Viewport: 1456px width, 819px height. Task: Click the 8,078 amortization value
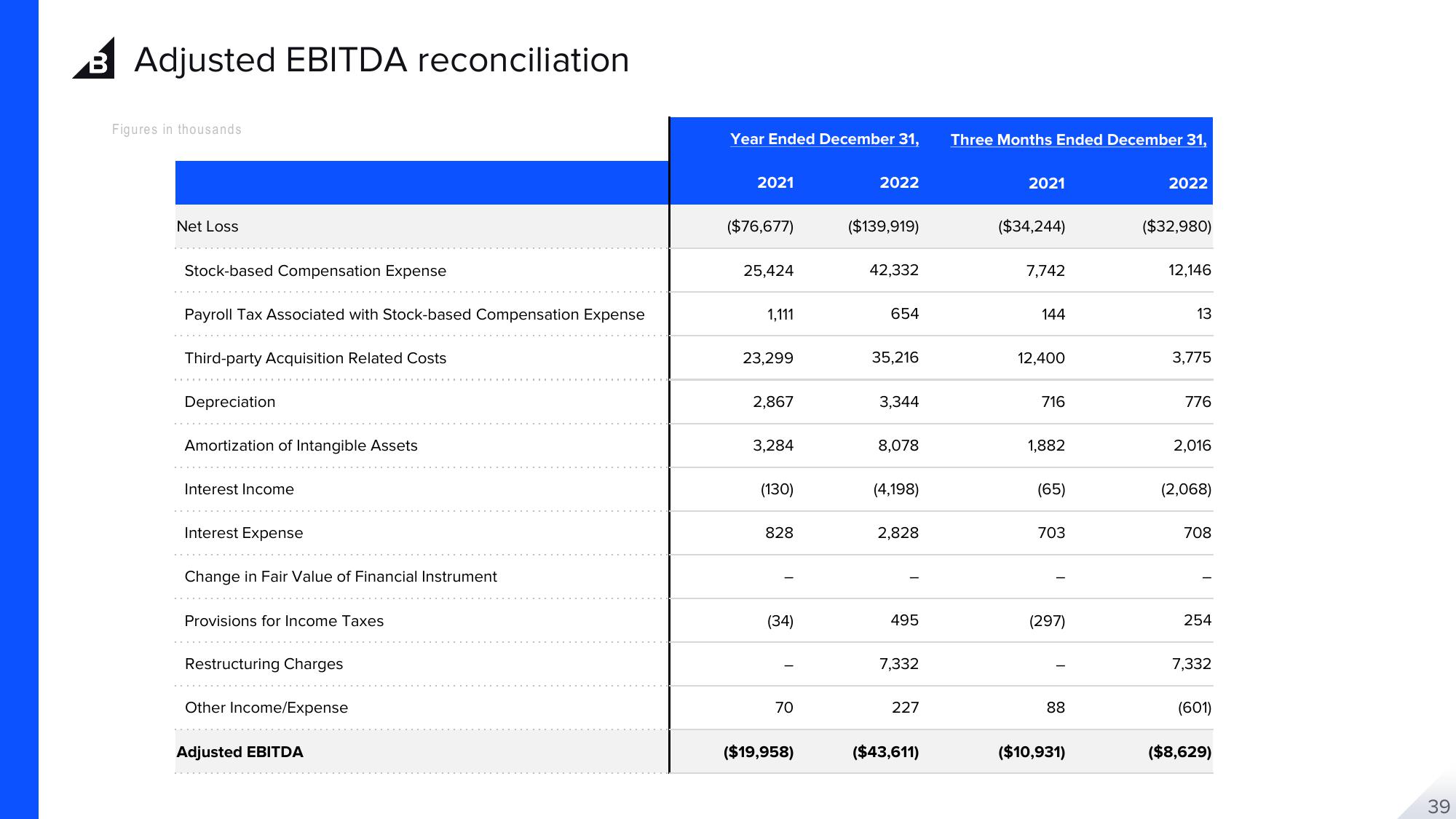898,446
